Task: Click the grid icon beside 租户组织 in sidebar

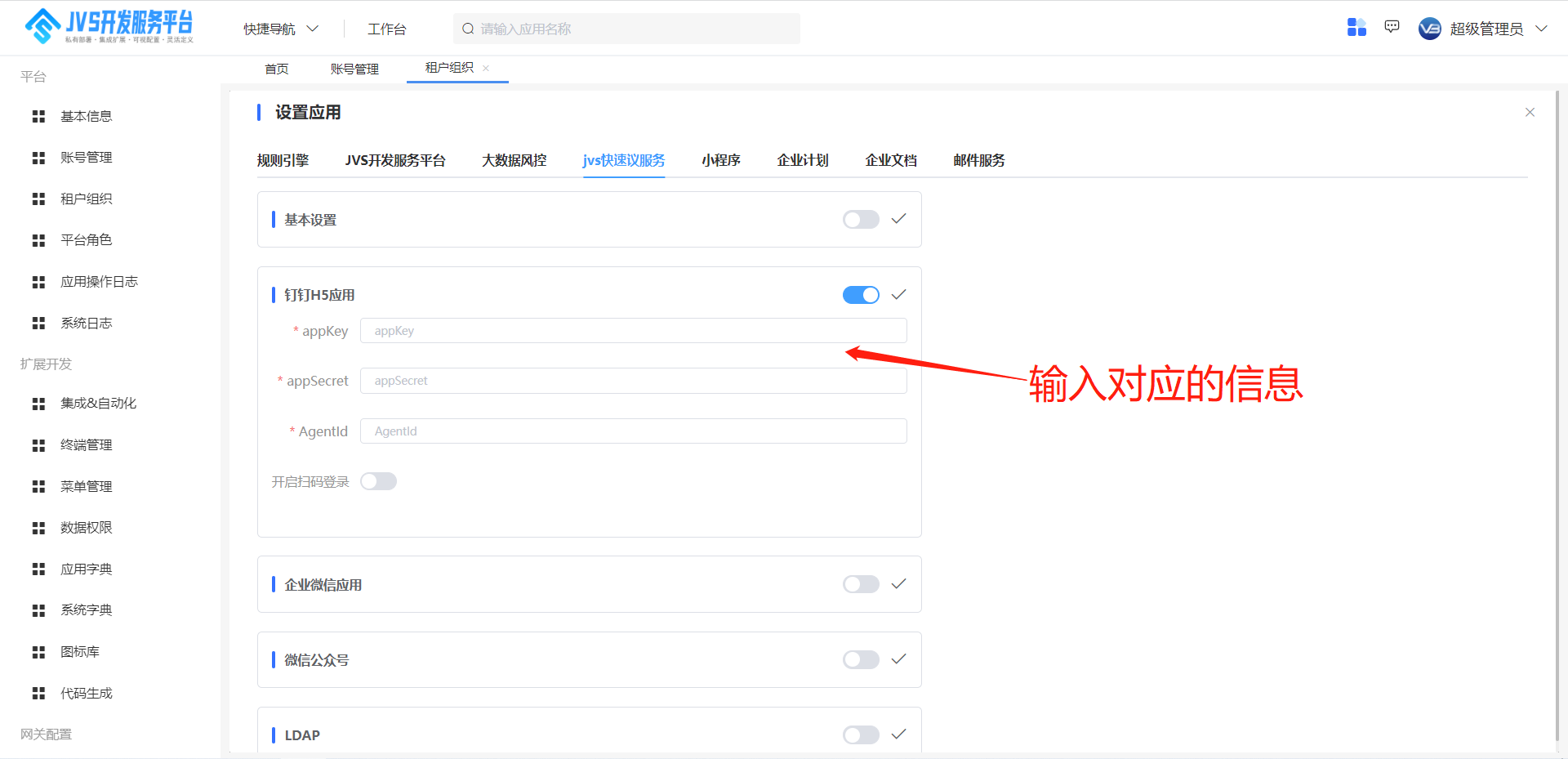Action: pyautogui.click(x=38, y=199)
